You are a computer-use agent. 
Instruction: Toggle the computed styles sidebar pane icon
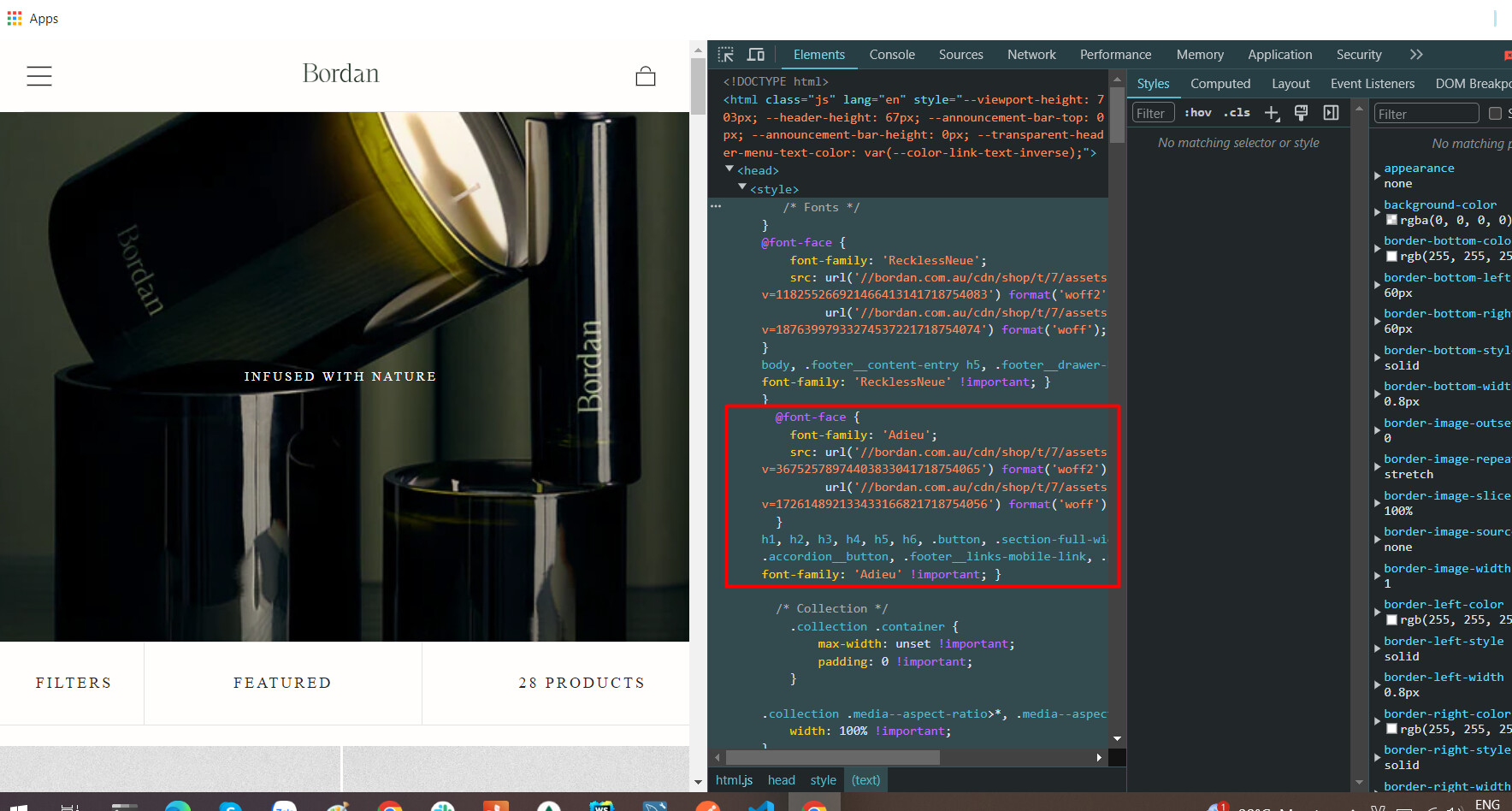(1331, 113)
